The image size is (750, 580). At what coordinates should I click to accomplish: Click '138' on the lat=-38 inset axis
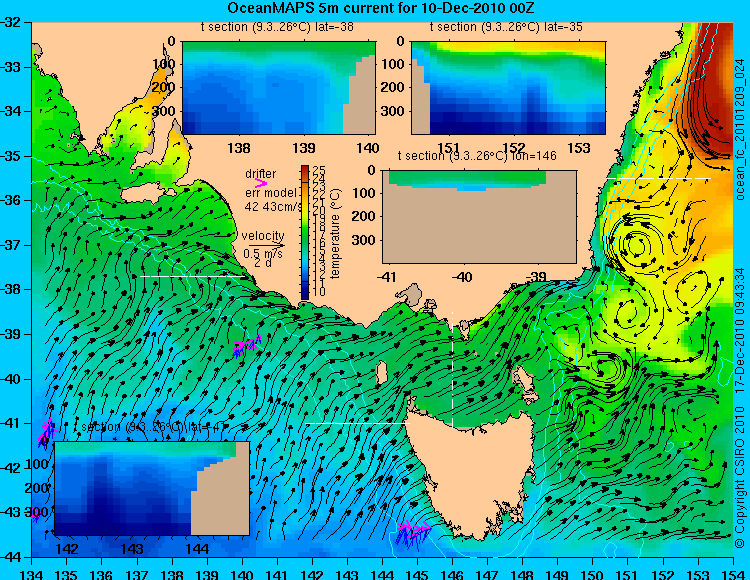click(239, 148)
